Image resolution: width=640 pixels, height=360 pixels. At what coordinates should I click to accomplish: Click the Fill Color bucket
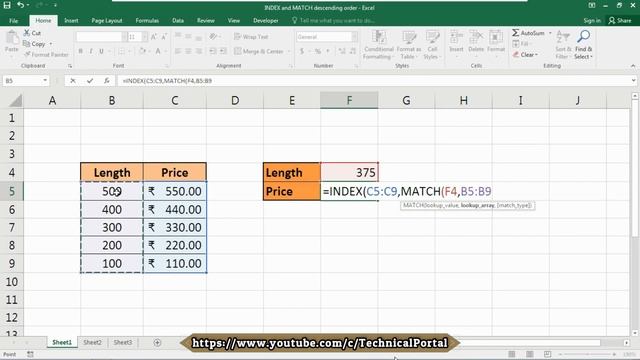(x=142, y=51)
